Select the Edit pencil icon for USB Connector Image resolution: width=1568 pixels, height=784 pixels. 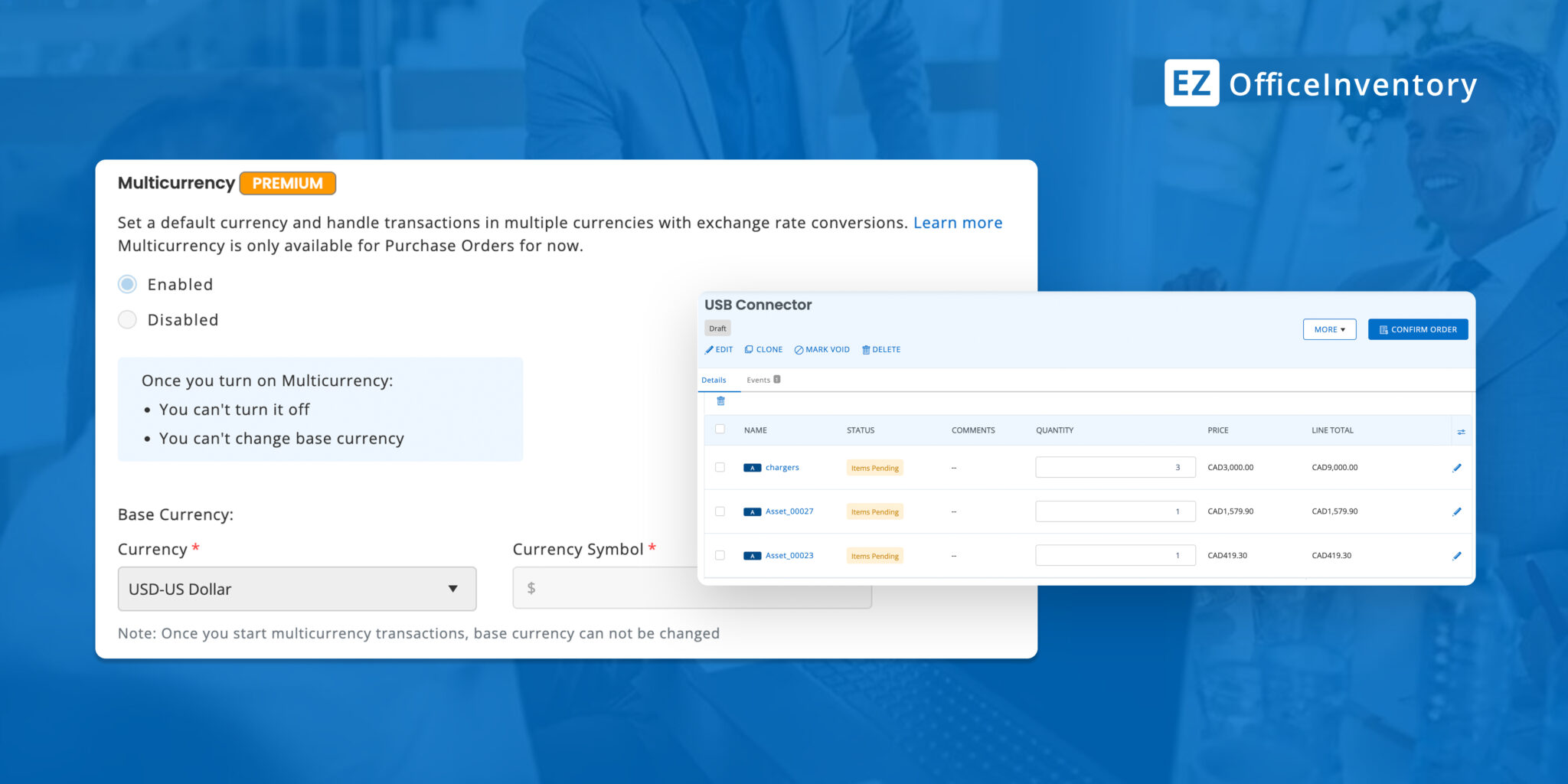[x=718, y=349]
